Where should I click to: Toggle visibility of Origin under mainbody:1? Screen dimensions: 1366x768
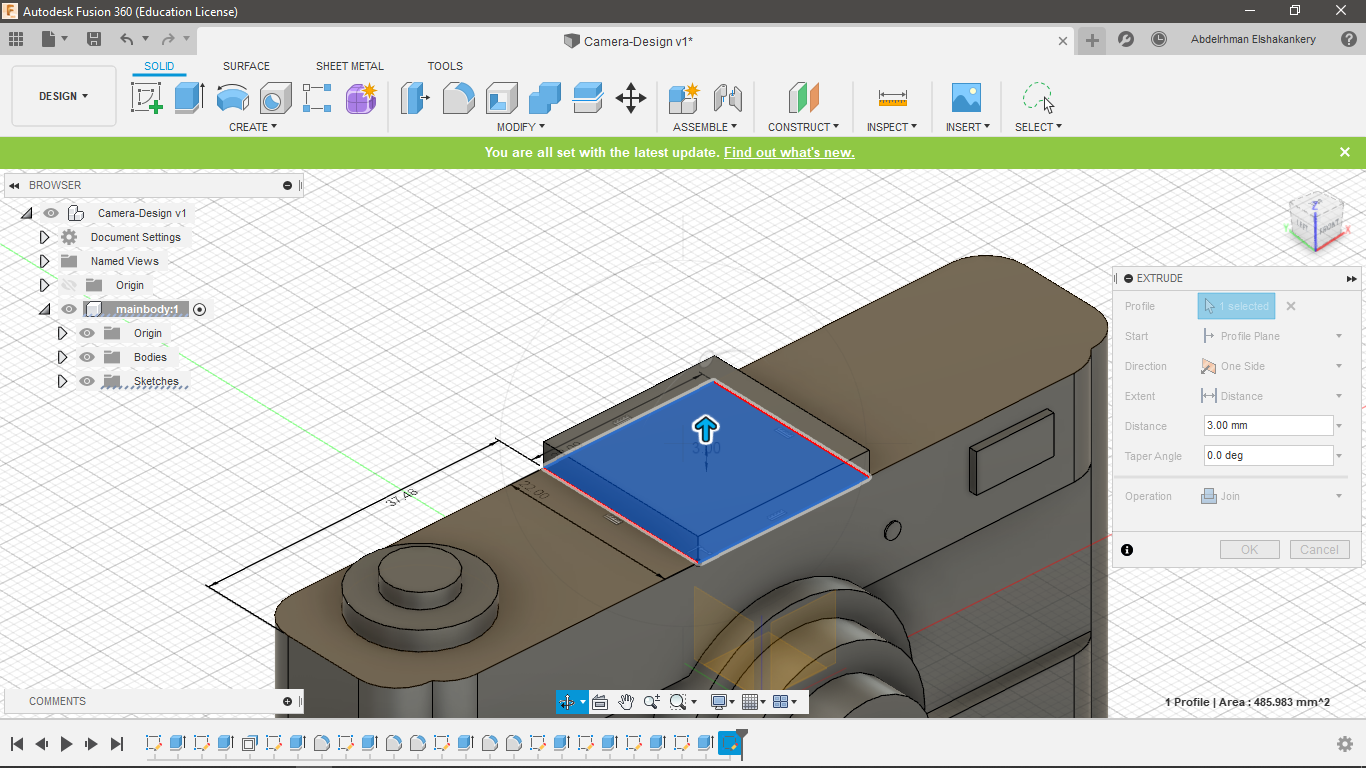pos(87,333)
